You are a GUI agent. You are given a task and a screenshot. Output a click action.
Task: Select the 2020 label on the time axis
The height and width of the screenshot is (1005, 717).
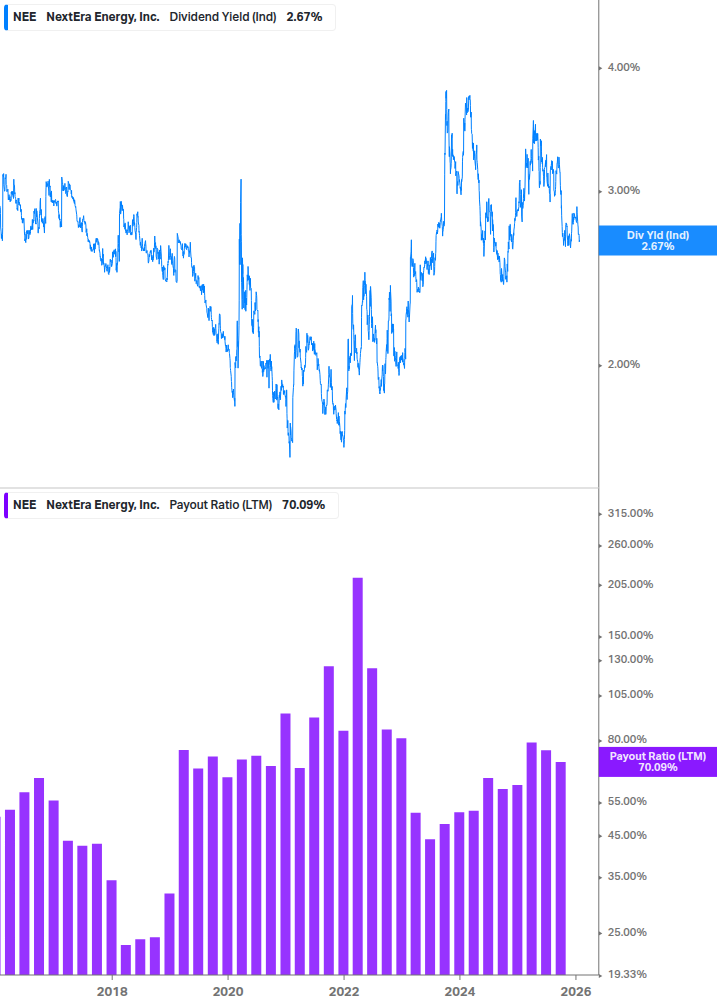(228, 991)
